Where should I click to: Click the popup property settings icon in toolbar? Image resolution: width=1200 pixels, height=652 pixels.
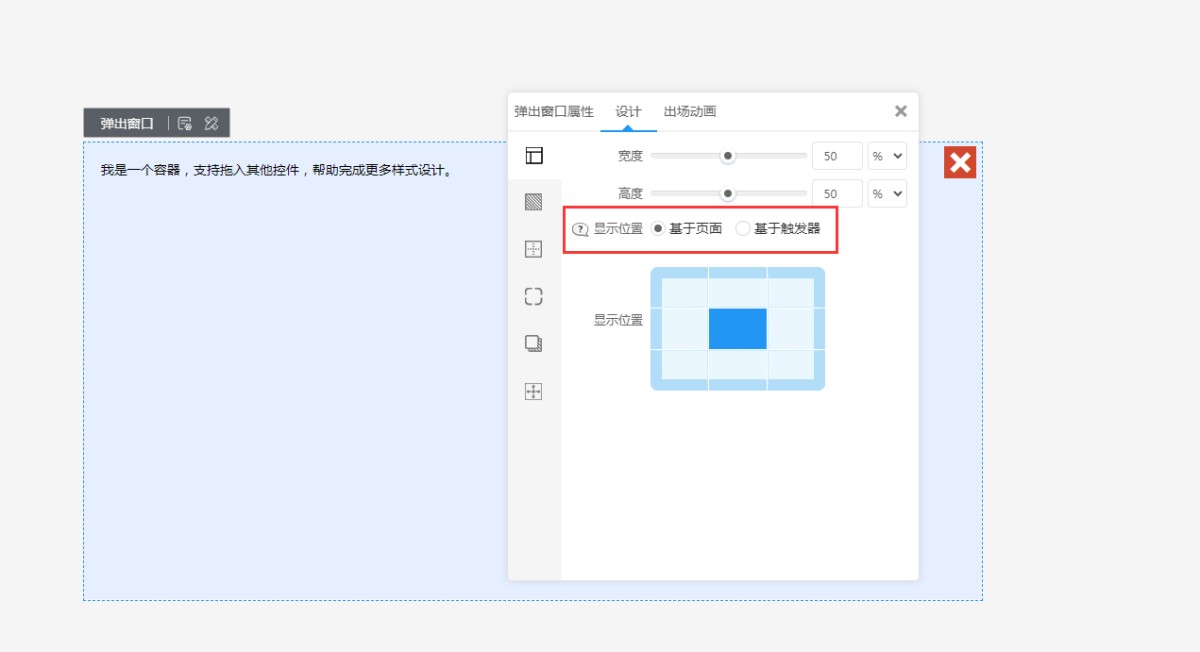185,123
